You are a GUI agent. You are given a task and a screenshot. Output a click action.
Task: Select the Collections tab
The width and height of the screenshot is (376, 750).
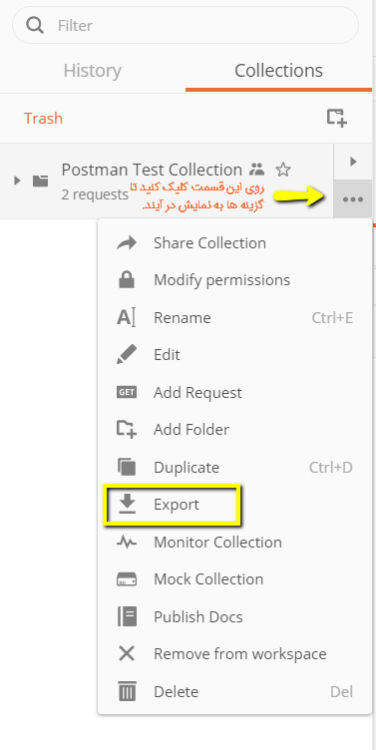coord(278,71)
